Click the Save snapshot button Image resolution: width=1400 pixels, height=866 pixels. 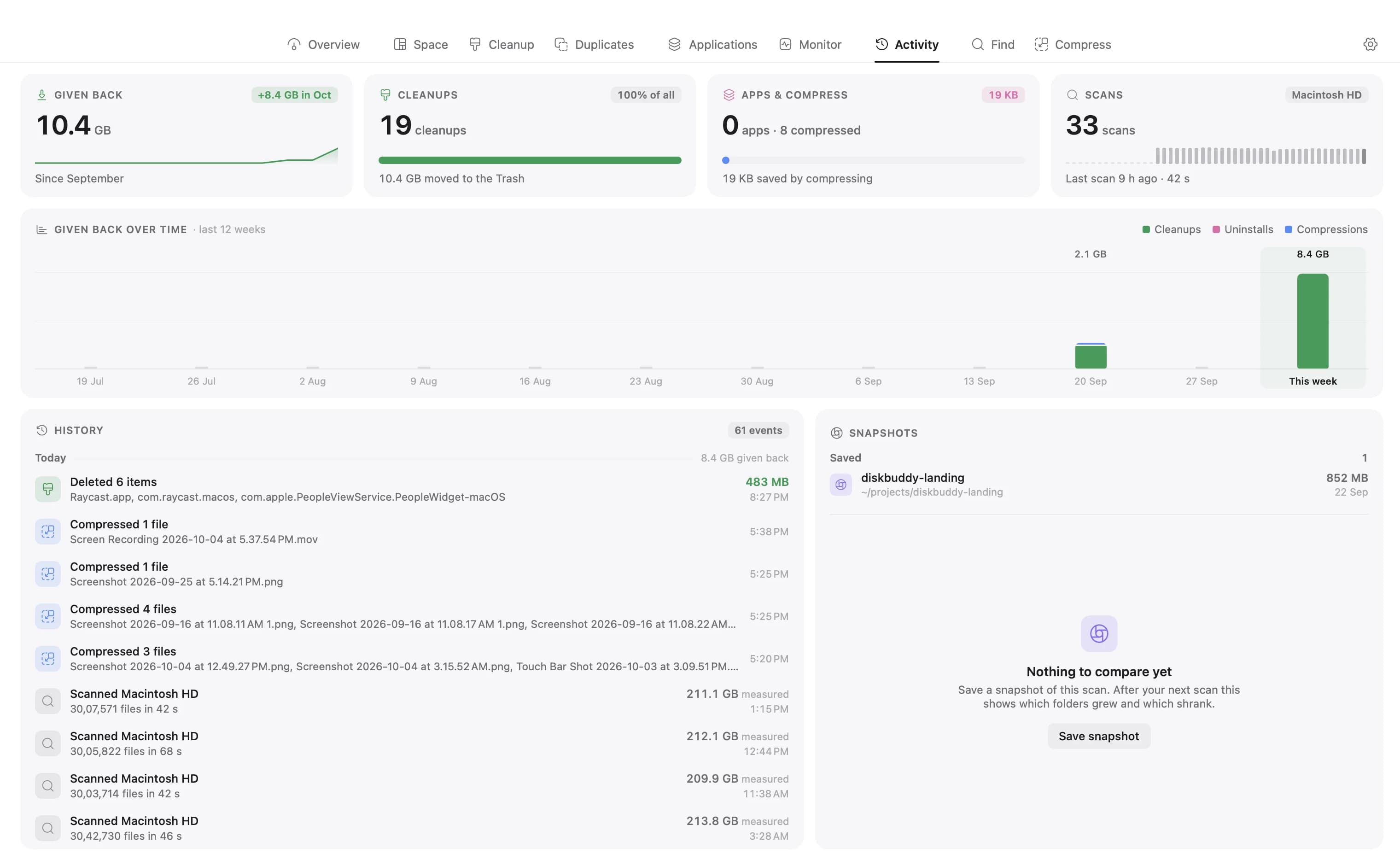(x=1099, y=736)
